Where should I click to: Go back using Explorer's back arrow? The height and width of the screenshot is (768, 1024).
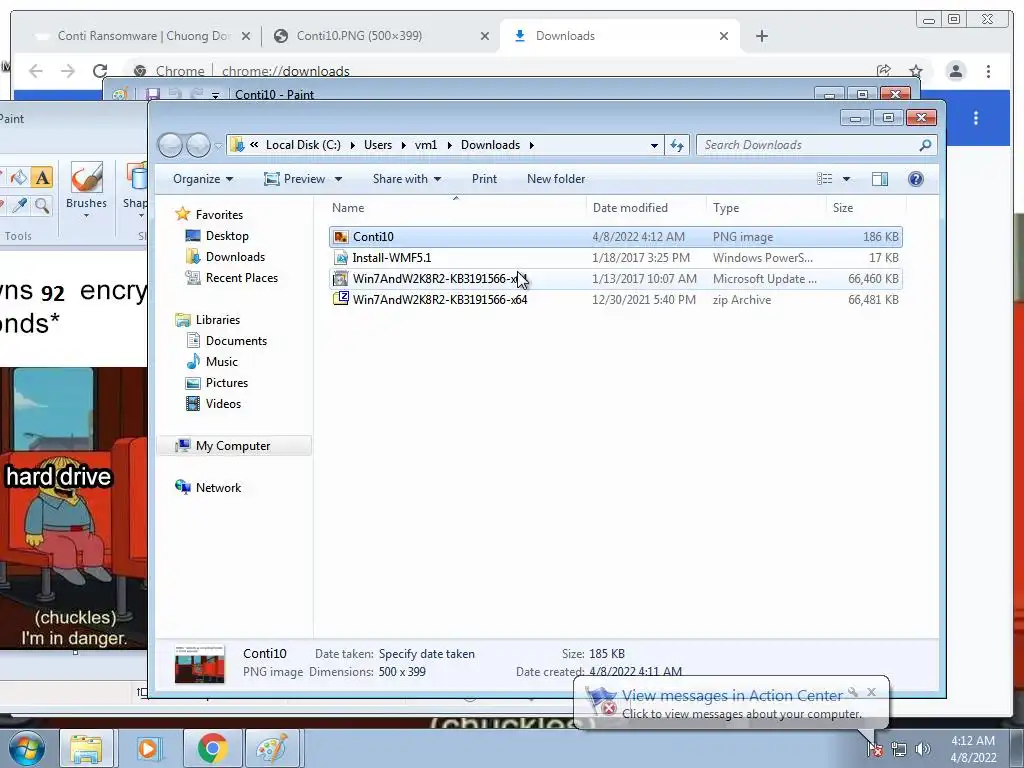point(170,145)
